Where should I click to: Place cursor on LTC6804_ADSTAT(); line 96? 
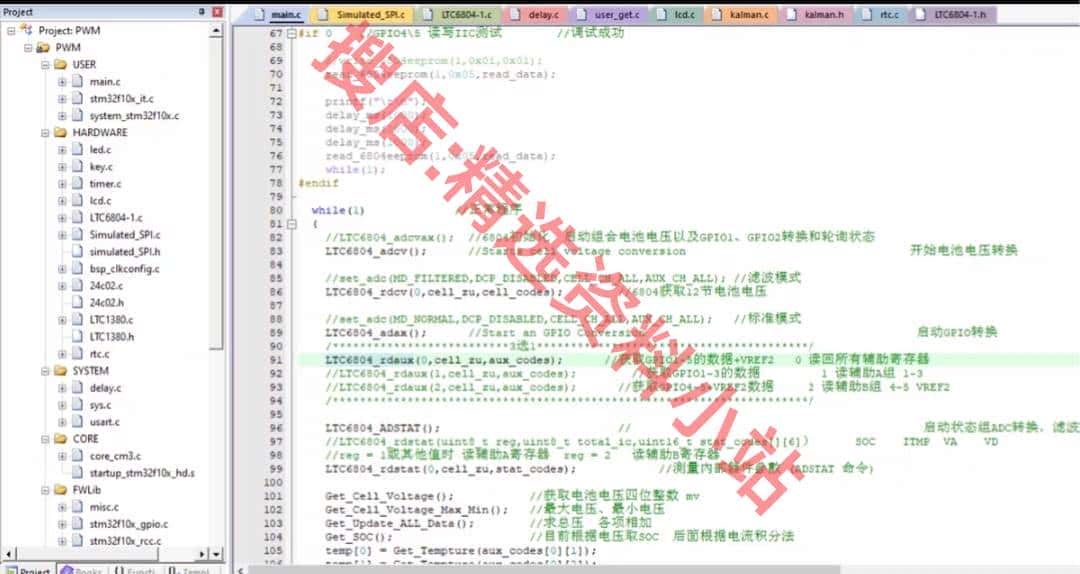click(382, 428)
